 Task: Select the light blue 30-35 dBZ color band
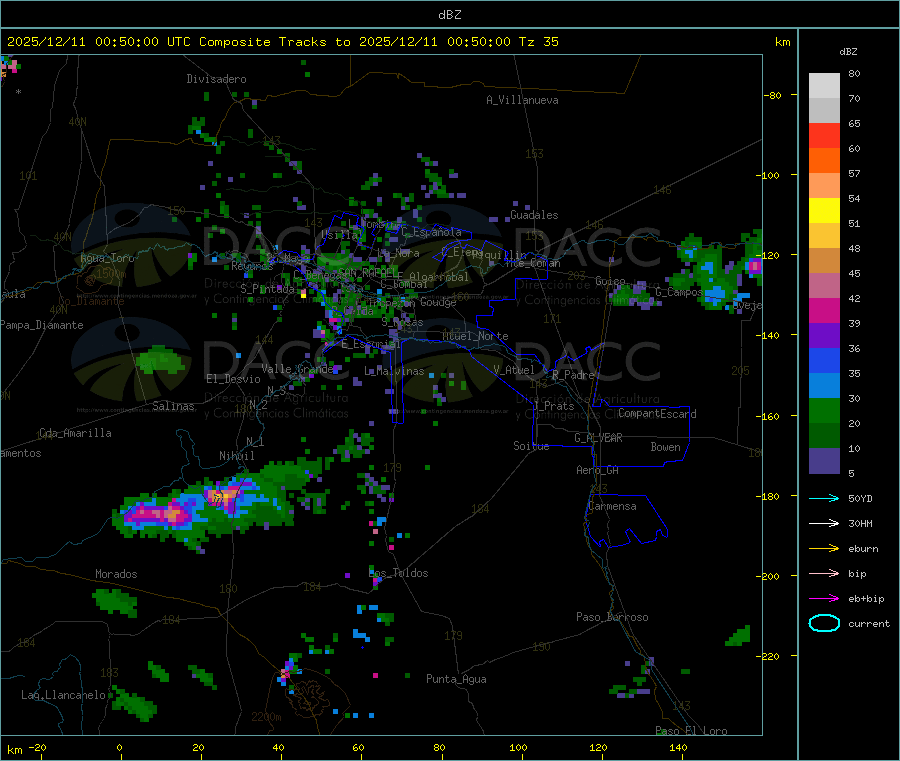click(x=824, y=386)
